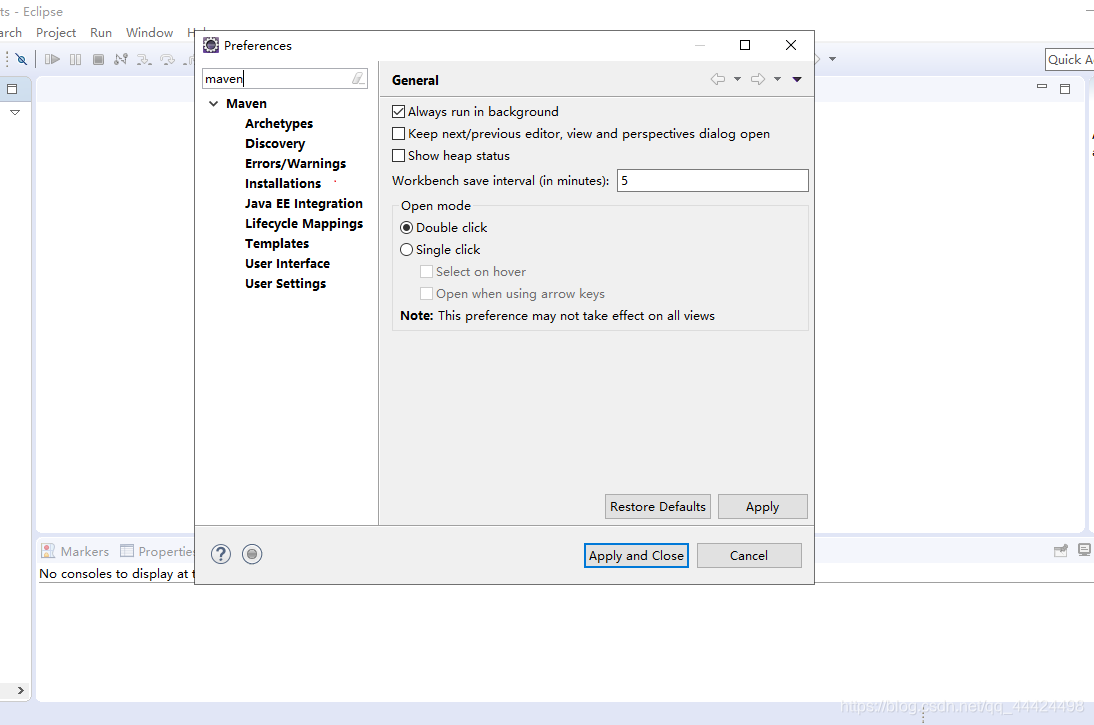The image size is (1094, 725).
Task: Open back history dropdown arrow
Action: click(x=737, y=80)
